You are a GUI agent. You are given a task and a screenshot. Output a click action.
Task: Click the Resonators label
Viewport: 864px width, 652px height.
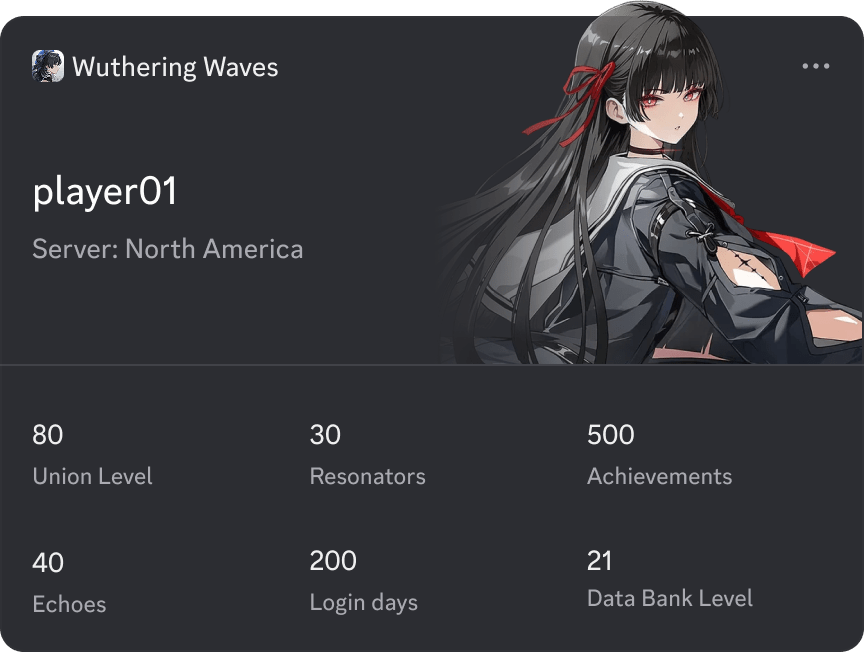[368, 476]
